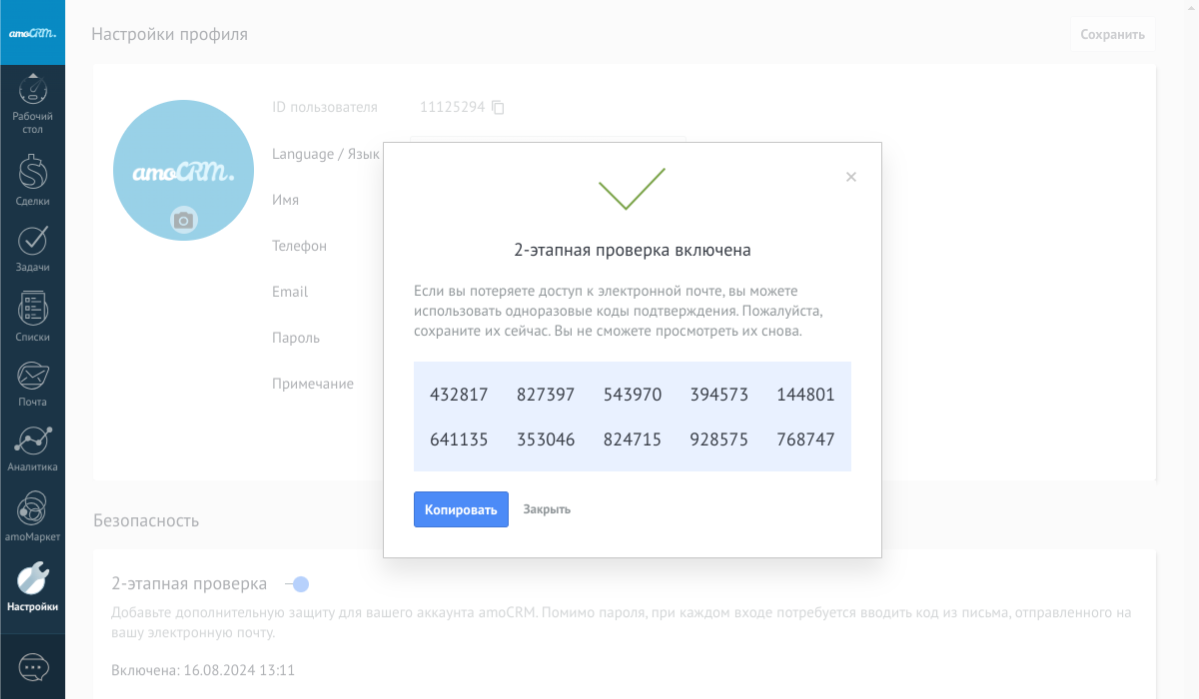Open Почта mail section
Viewport: 1199px width, 699px height.
click(x=33, y=377)
